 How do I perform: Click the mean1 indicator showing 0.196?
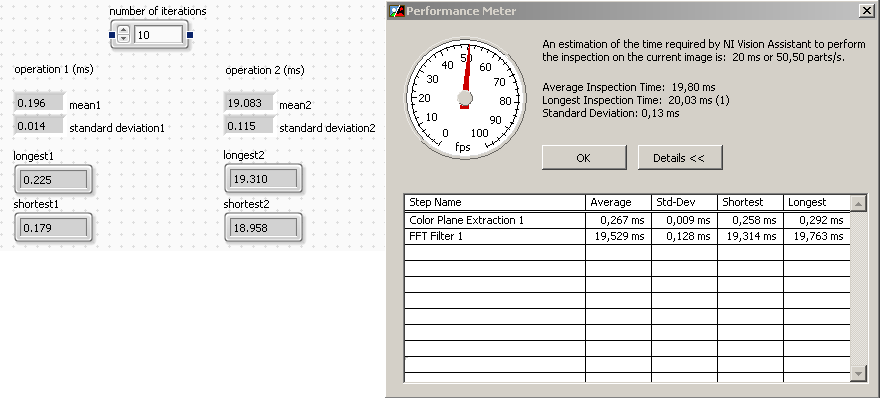pyautogui.click(x=39, y=103)
